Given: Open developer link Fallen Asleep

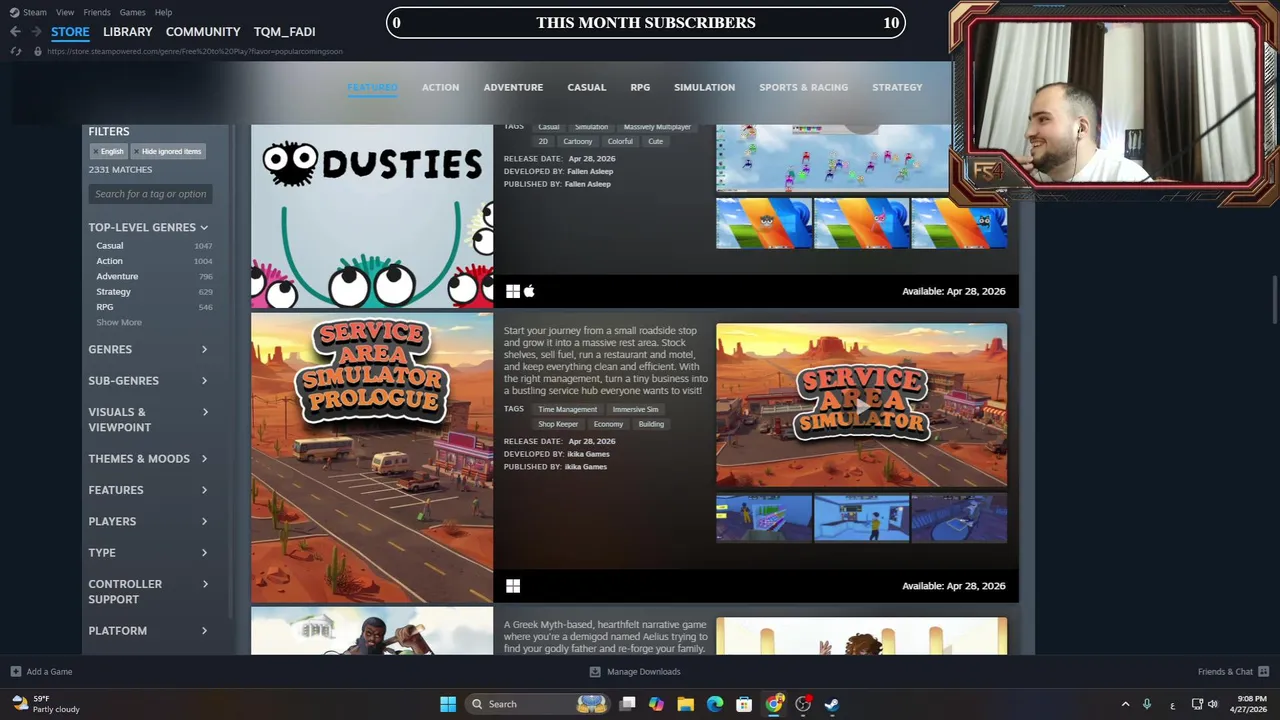Looking at the screenshot, I should click(590, 171).
